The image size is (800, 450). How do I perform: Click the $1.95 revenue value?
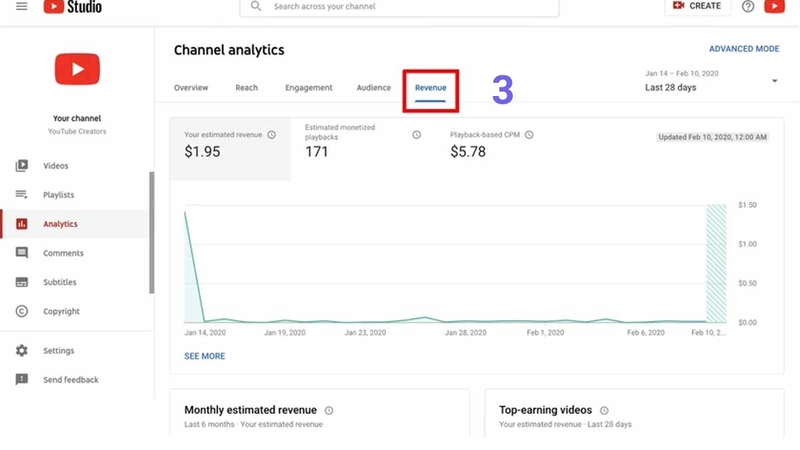click(203, 152)
